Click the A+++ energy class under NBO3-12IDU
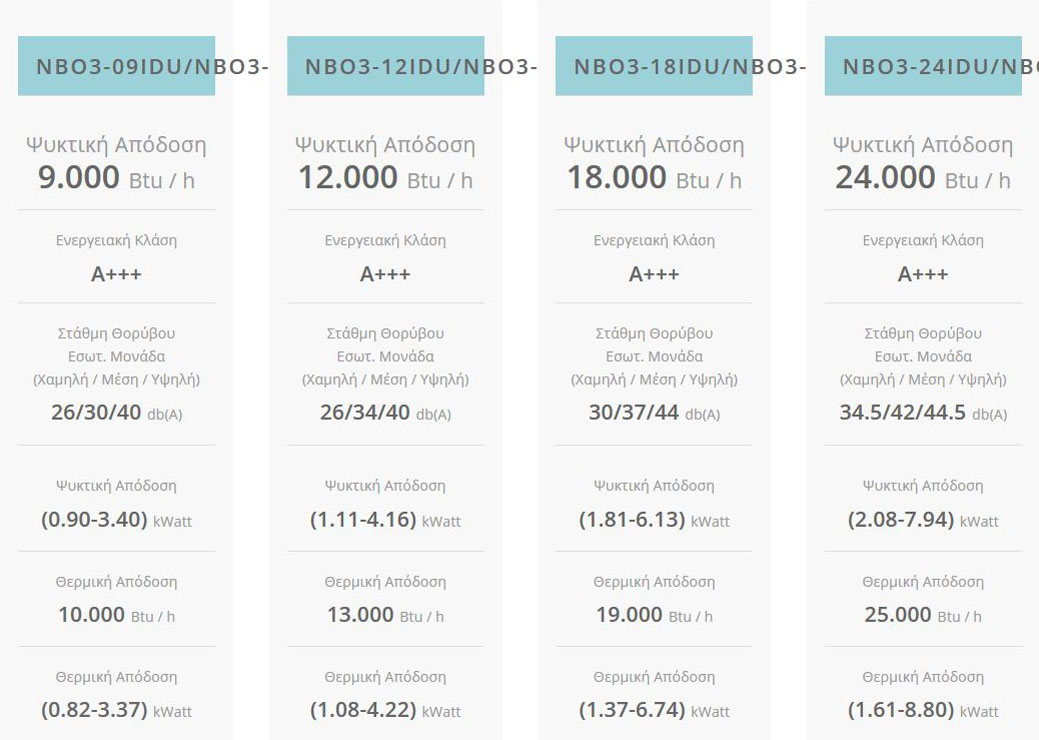 click(x=385, y=274)
